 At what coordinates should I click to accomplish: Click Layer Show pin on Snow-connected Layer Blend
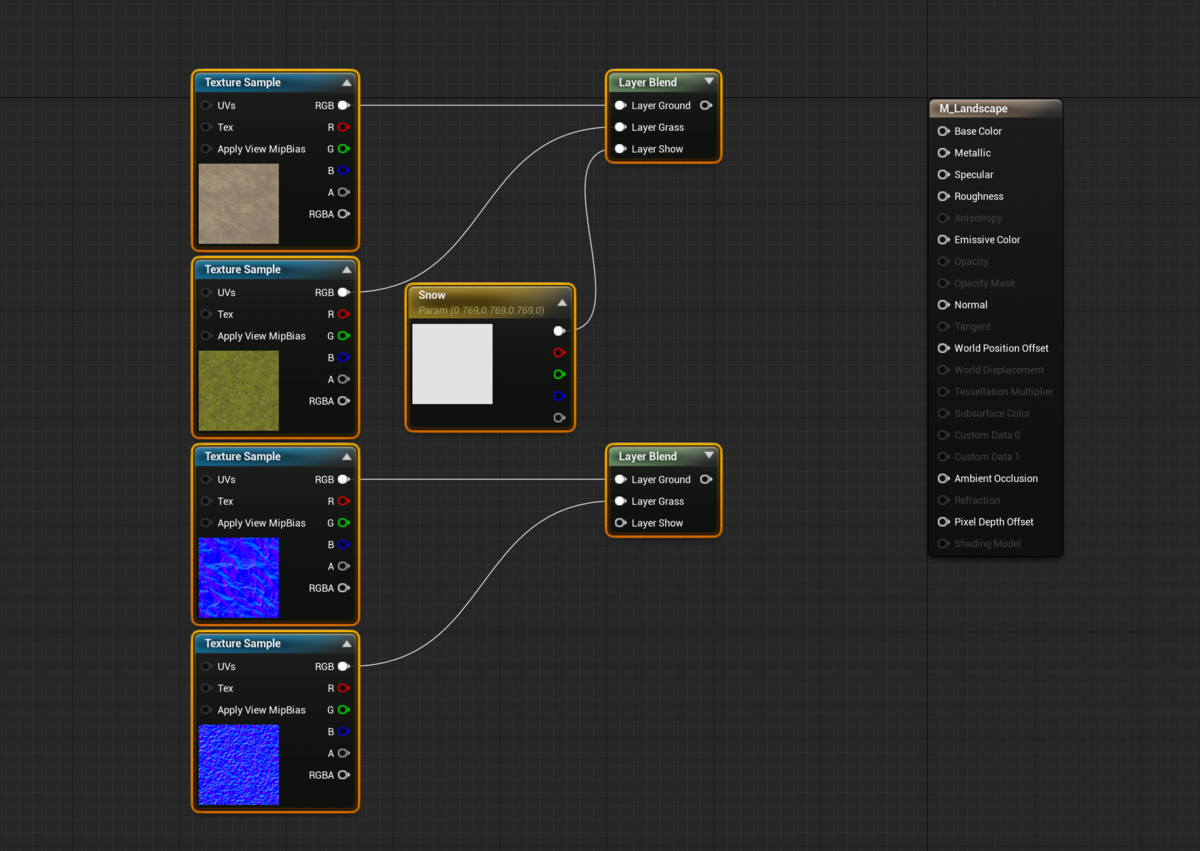pyautogui.click(x=620, y=149)
